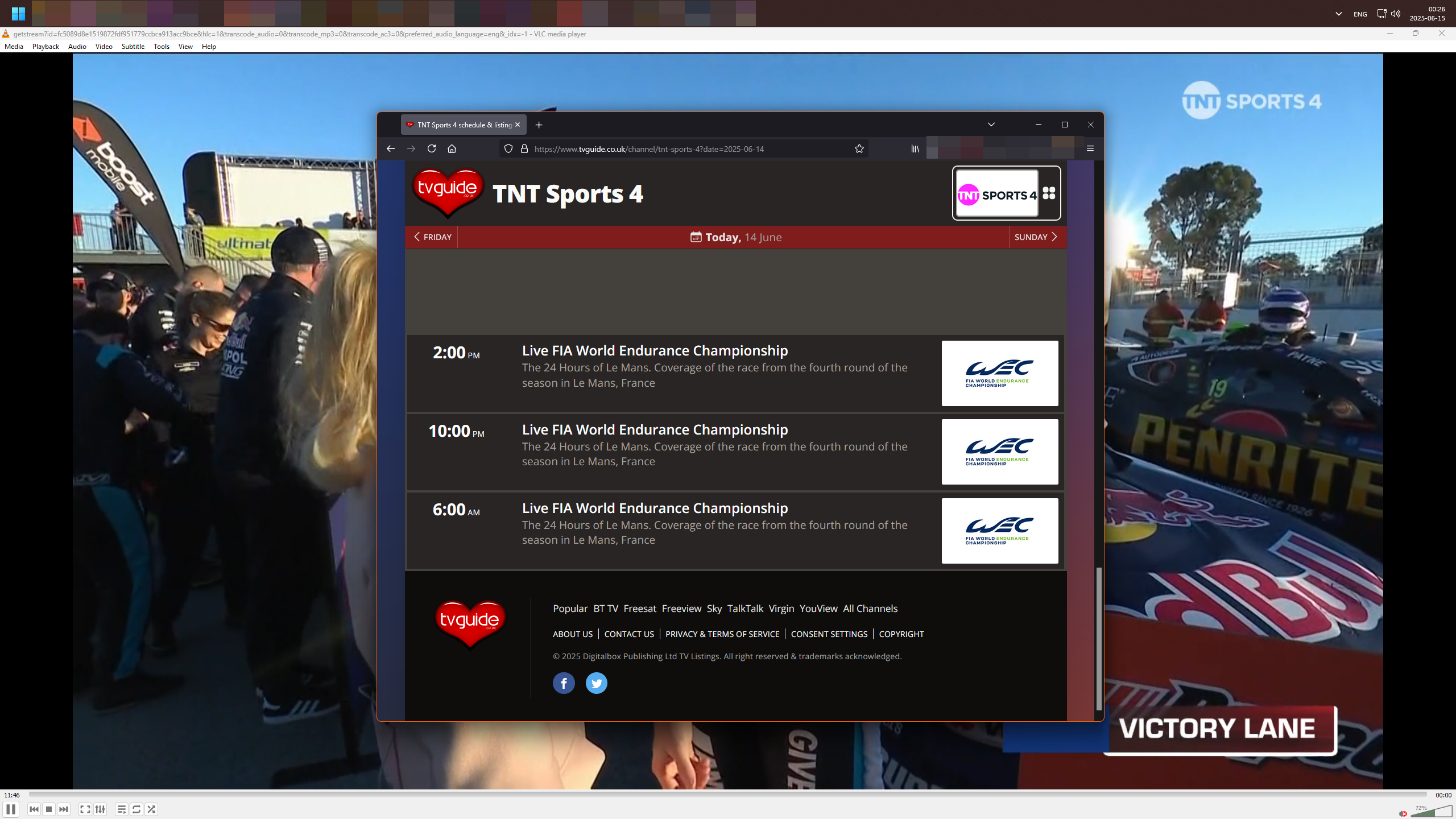
Task: Open a new Firefox tab
Action: (x=539, y=125)
